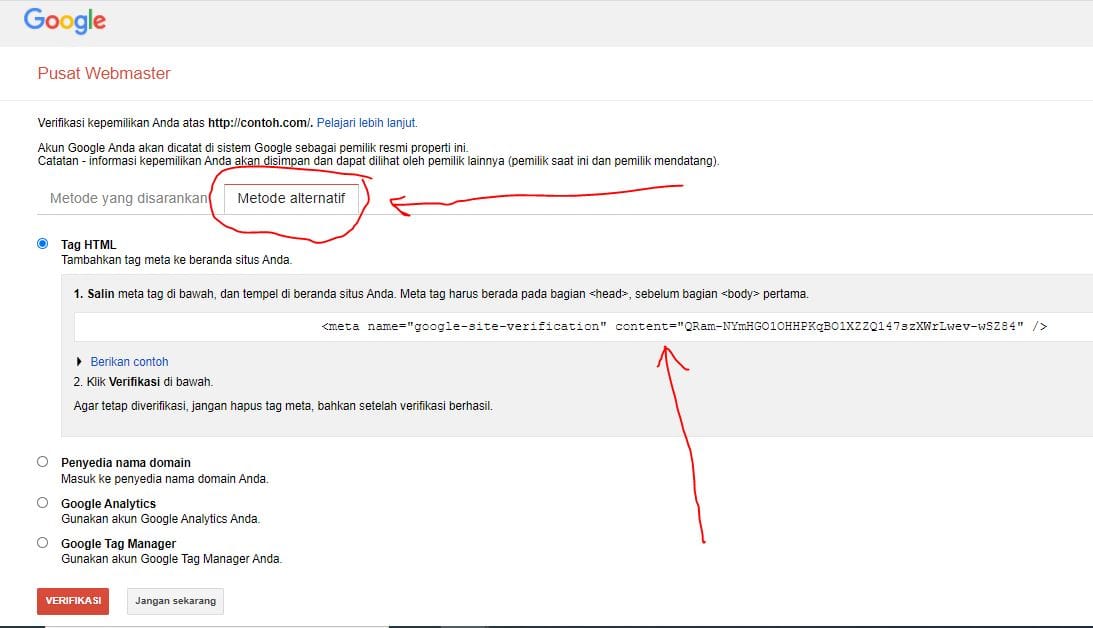Click 'Gunakan akun Google Tag Manager Anda' text
Viewport: 1093px width, 628px height.
[171, 559]
